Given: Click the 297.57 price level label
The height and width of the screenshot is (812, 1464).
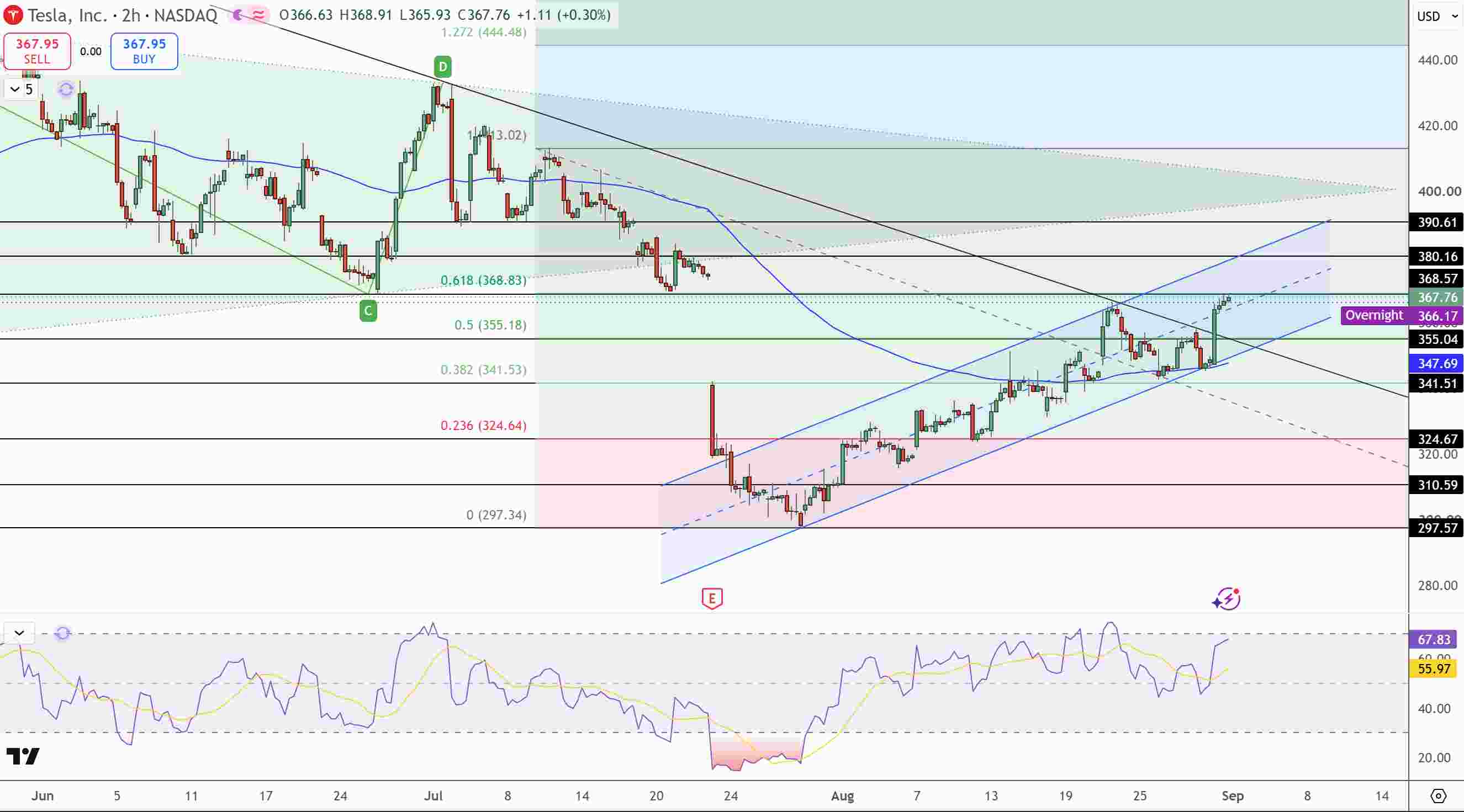Looking at the screenshot, I should pos(1436,528).
